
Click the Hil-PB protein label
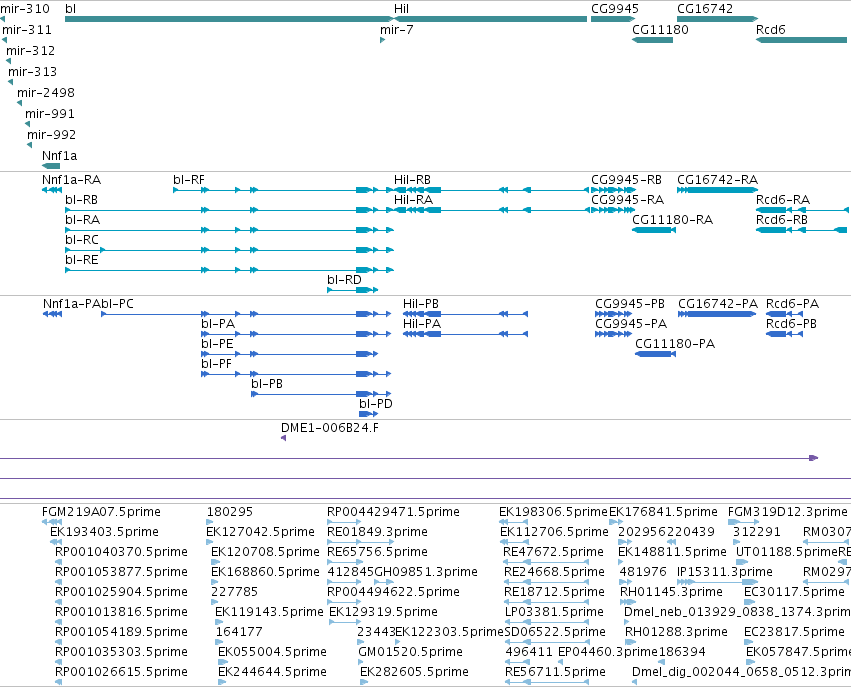(421, 304)
